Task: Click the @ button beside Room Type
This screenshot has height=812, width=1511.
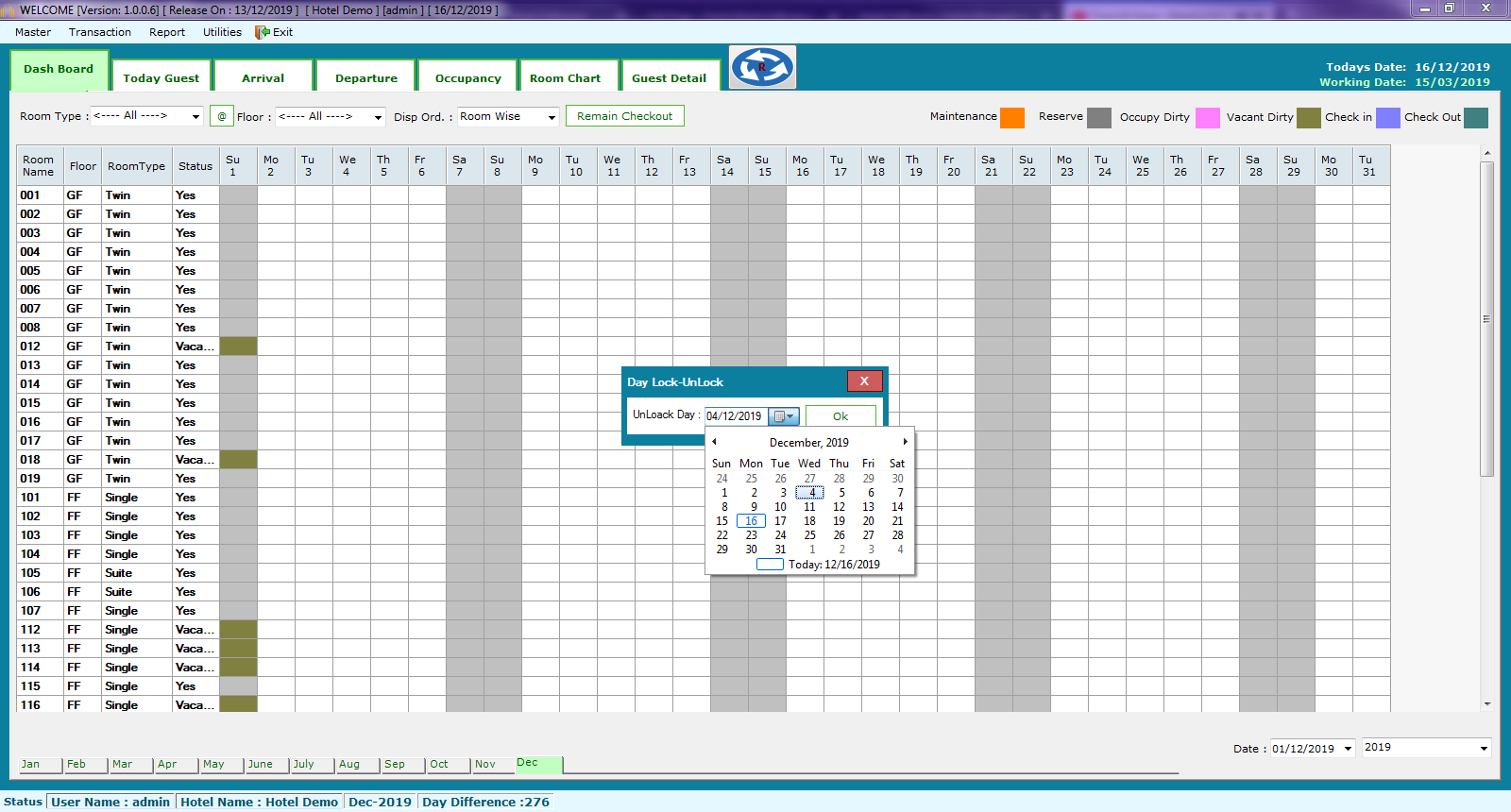Action: point(222,116)
